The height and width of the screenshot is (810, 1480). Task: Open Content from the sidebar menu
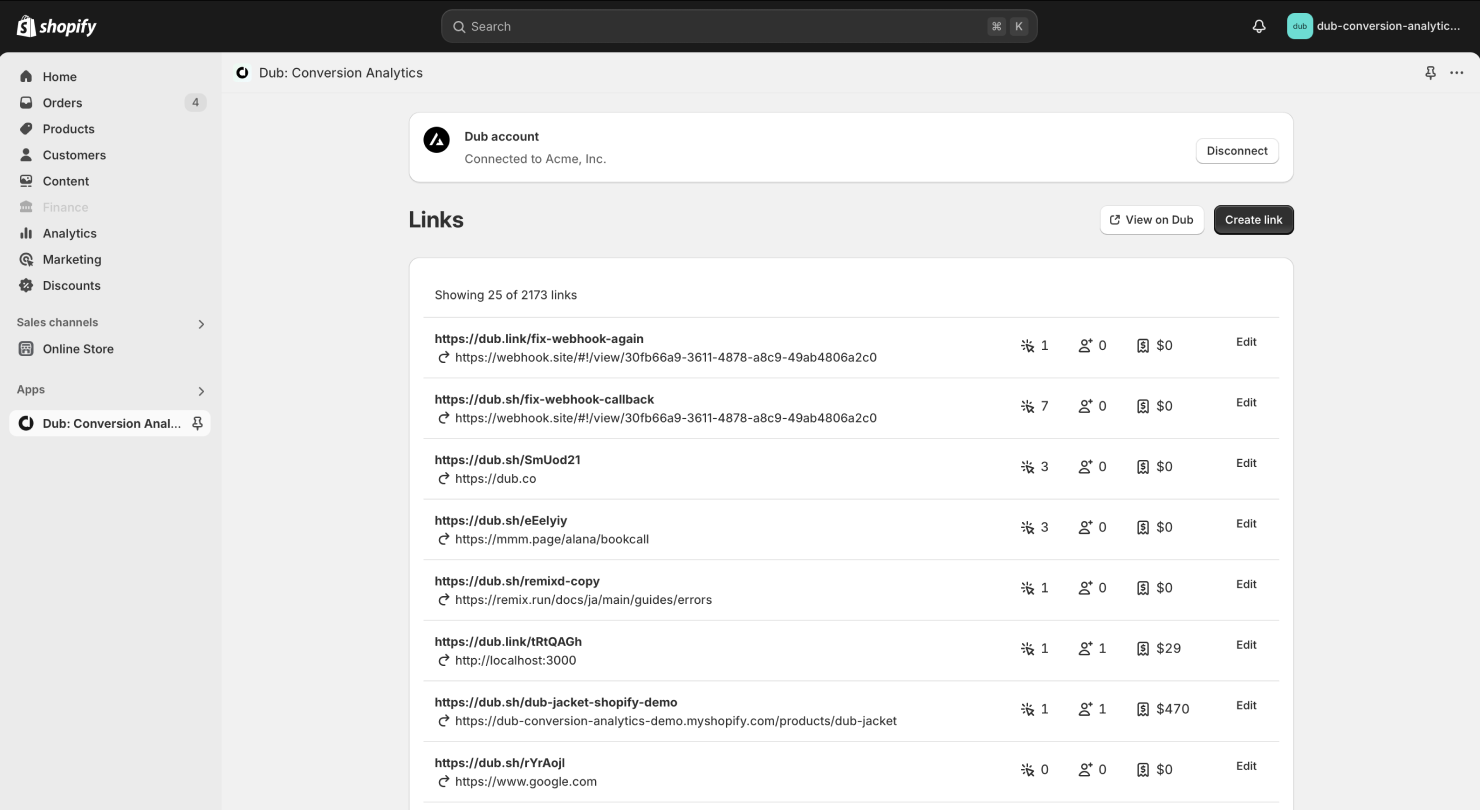click(27, 181)
